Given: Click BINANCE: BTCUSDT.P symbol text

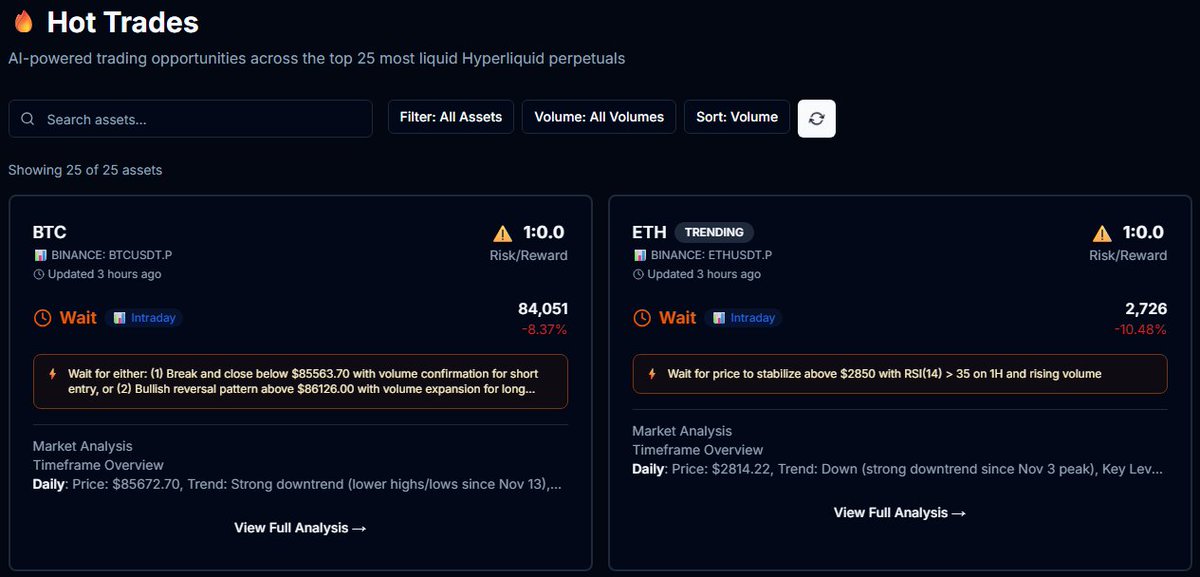Looking at the screenshot, I should [111, 256].
